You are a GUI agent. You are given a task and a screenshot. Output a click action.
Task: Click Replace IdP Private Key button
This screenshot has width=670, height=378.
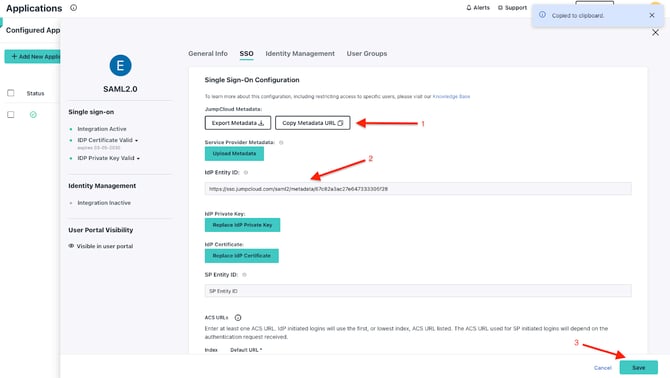point(242,225)
